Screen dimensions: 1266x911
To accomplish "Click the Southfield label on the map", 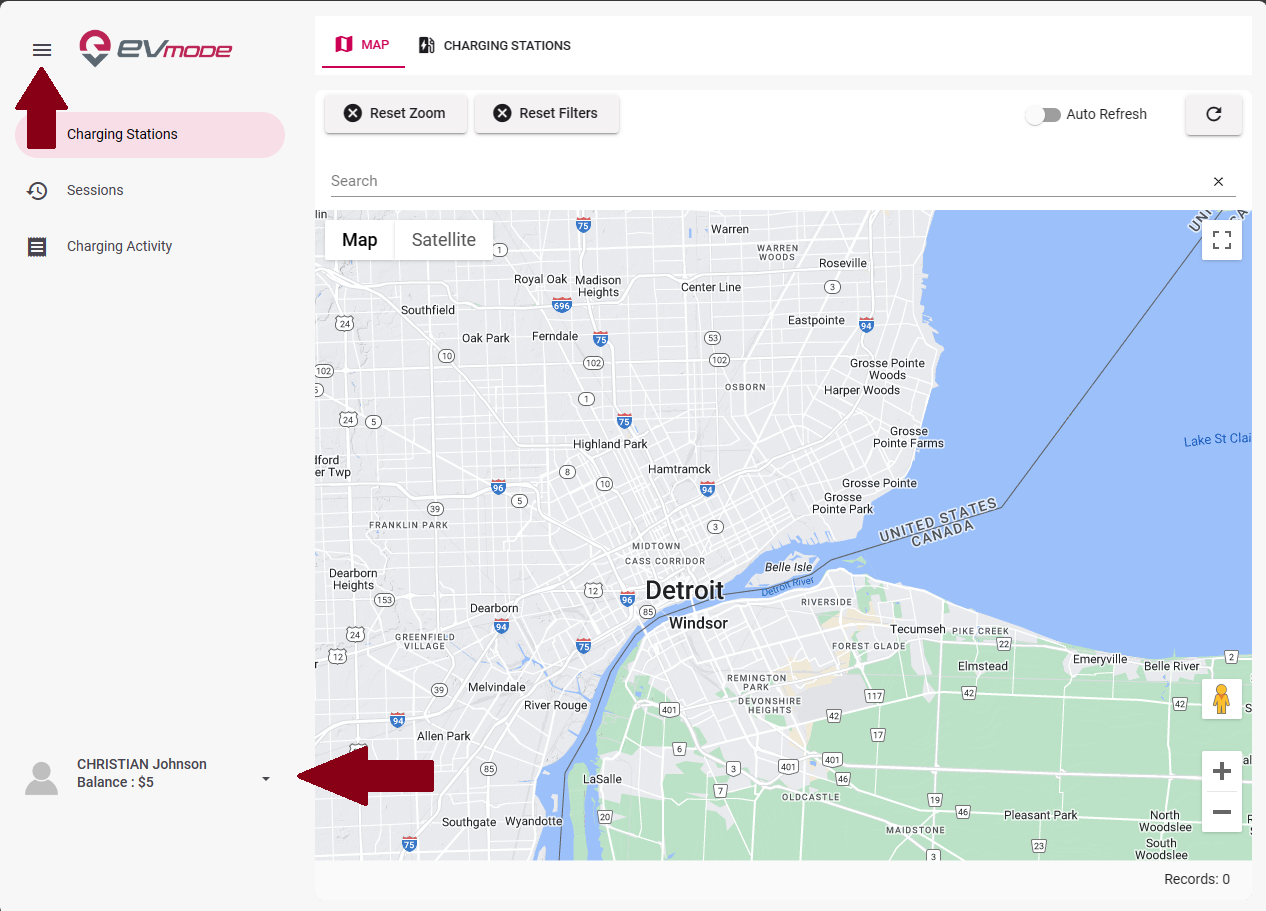I will click(428, 310).
